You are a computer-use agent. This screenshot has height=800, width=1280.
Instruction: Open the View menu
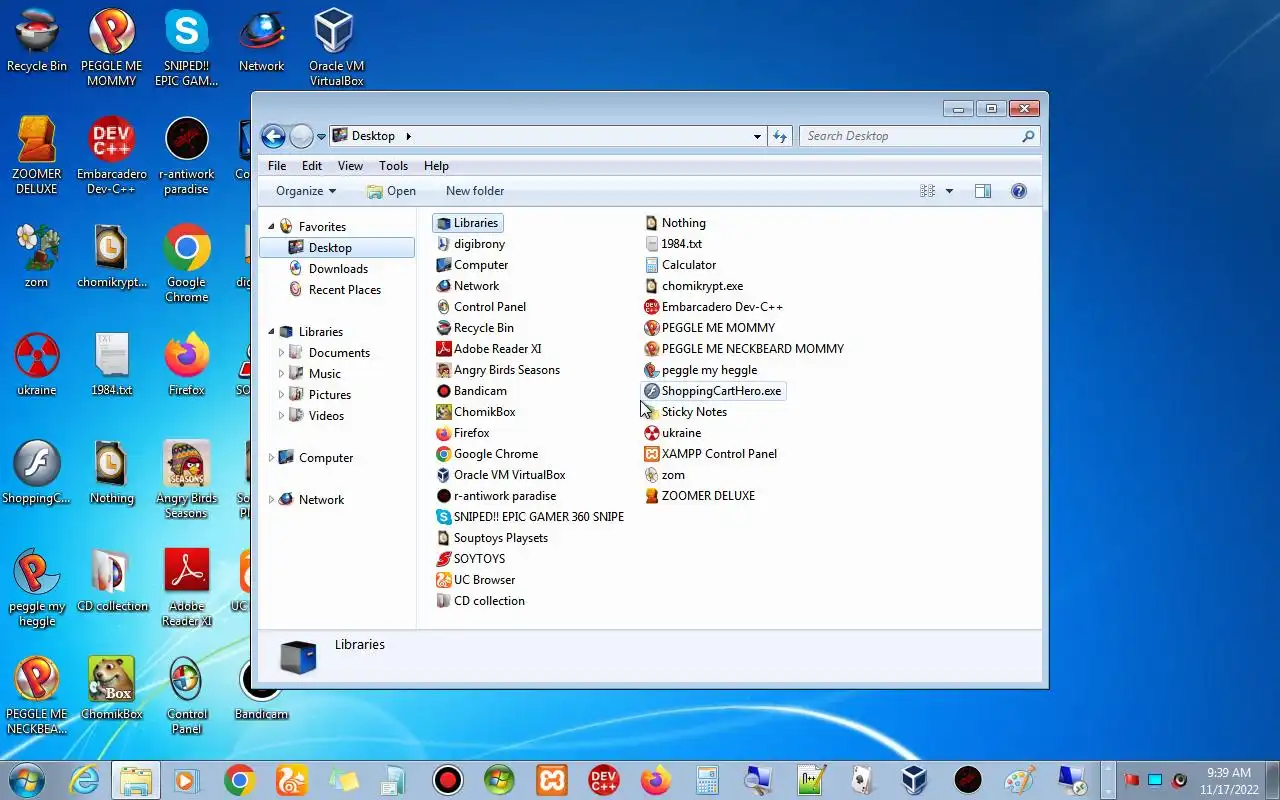pyautogui.click(x=350, y=166)
